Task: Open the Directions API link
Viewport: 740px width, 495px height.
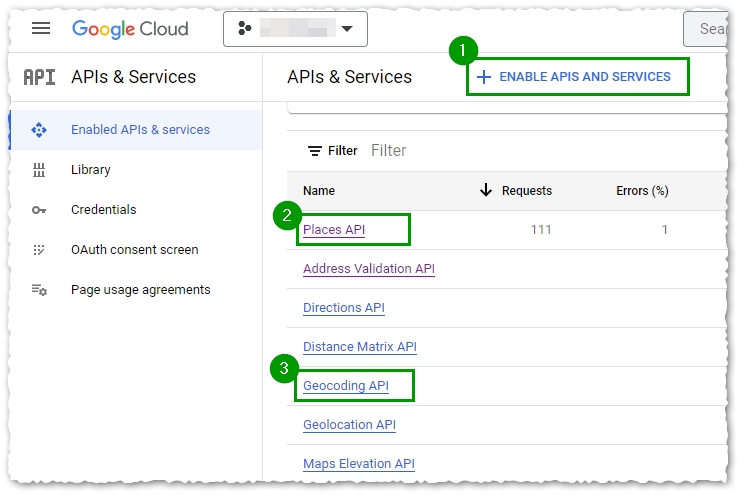Action: (344, 308)
